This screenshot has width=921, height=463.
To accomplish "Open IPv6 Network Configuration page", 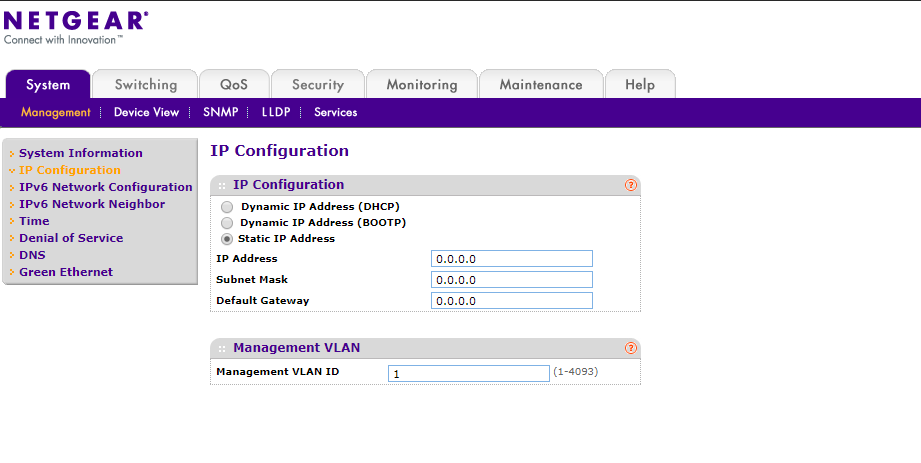I will [x=105, y=187].
